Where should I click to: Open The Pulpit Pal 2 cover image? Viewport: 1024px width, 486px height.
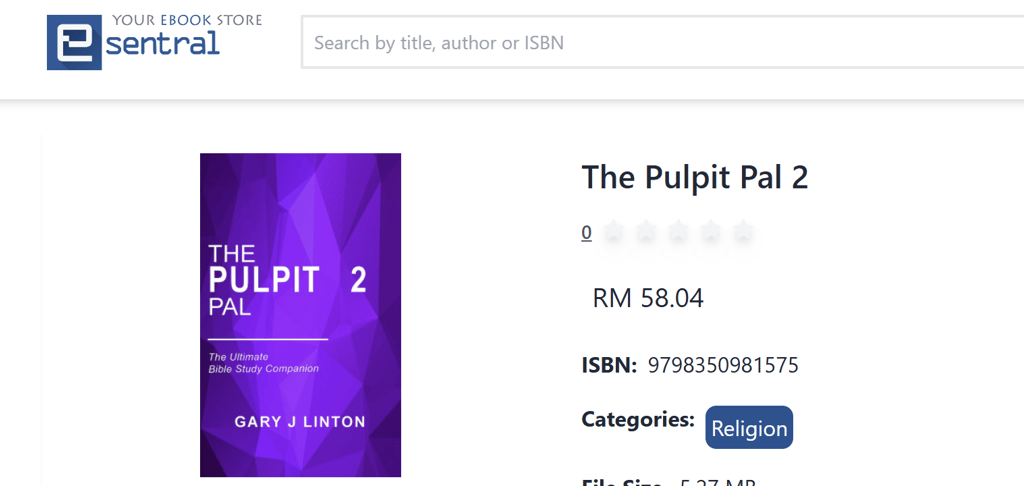300,314
